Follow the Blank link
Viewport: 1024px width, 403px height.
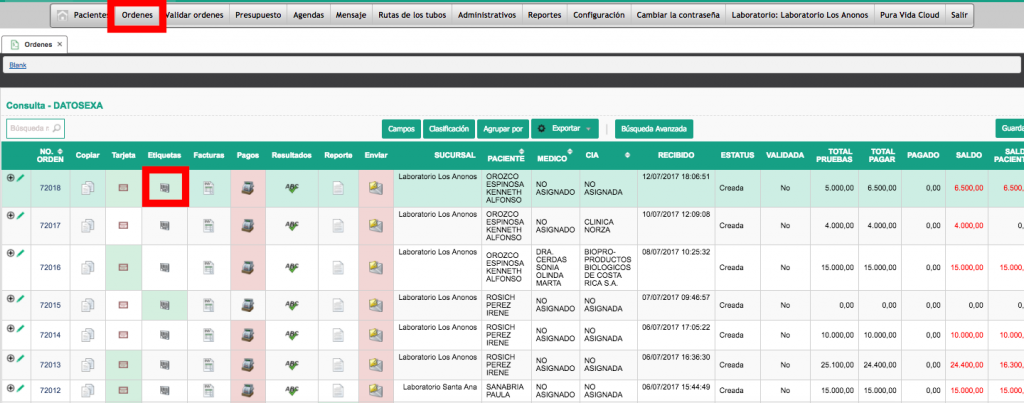[x=18, y=65]
